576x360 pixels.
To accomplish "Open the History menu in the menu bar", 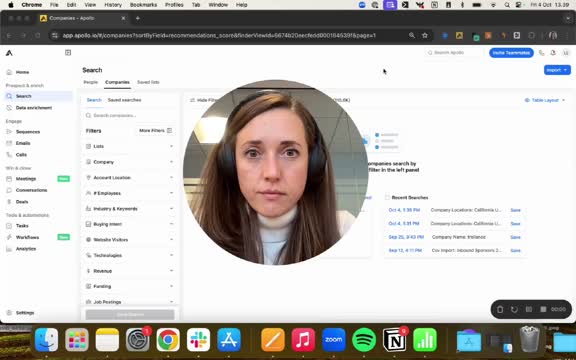I will coord(113,5).
